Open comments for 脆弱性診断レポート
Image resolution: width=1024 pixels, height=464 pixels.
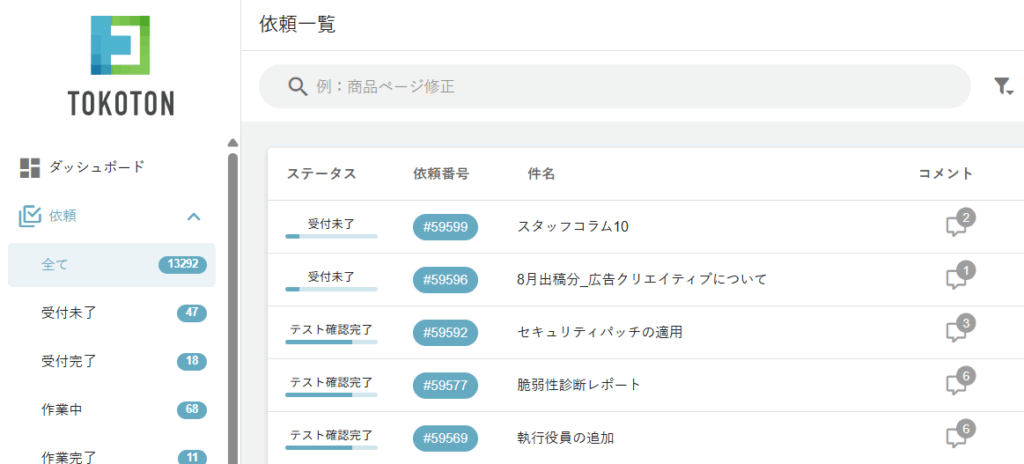coord(957,384)
